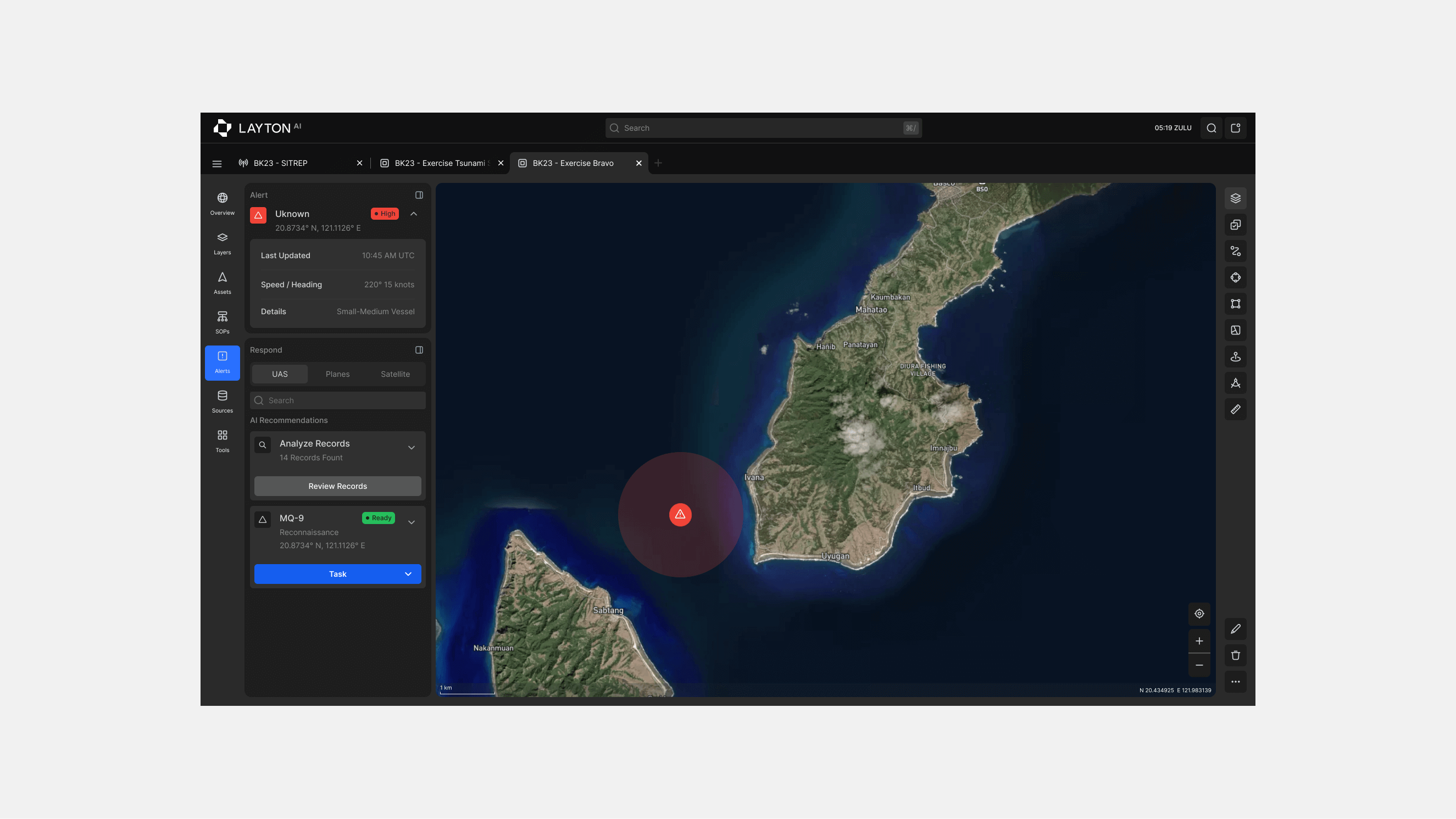Click the notification share icon in header
The width and height of the screenshot is (1456, 819).
[1235, 129]
